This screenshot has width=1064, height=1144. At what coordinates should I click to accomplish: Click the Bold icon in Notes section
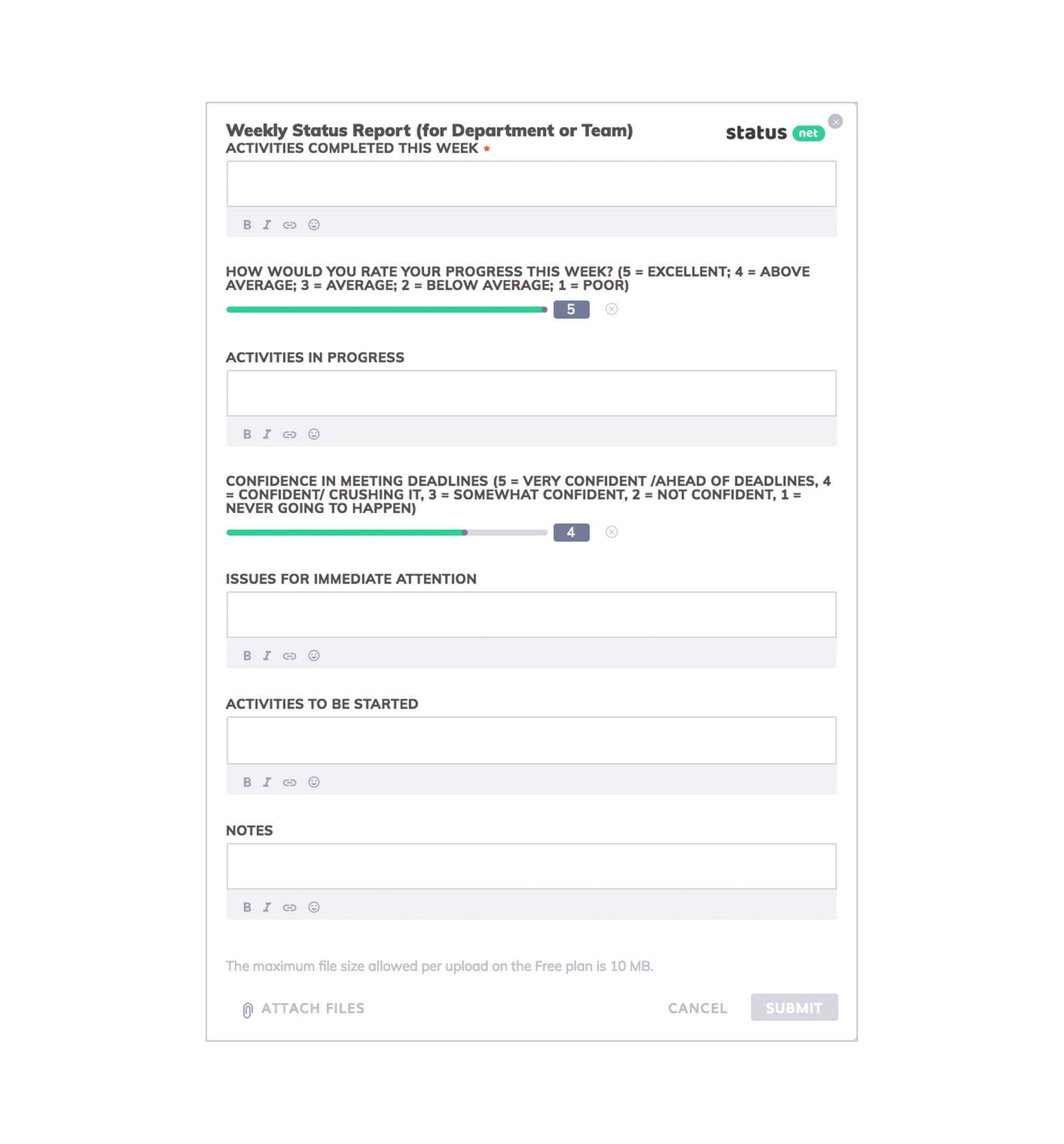click(x=248, y=907)
